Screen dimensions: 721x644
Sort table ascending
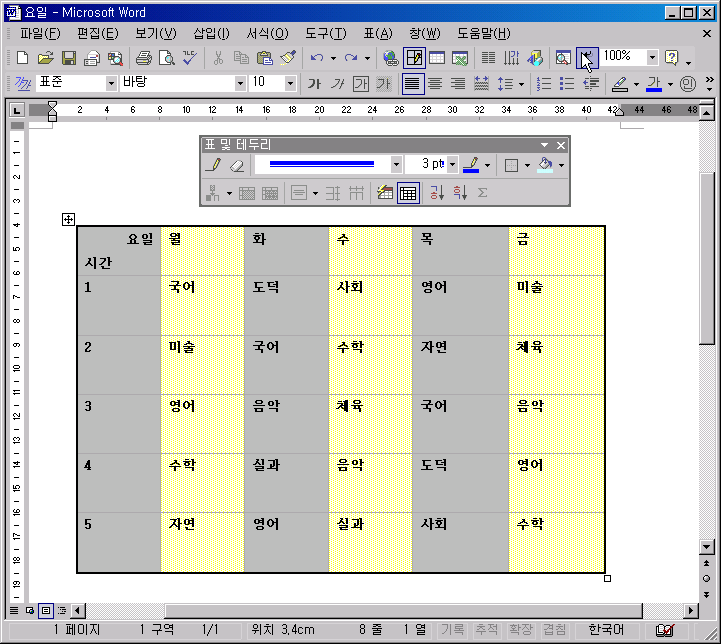coord(436,193)
